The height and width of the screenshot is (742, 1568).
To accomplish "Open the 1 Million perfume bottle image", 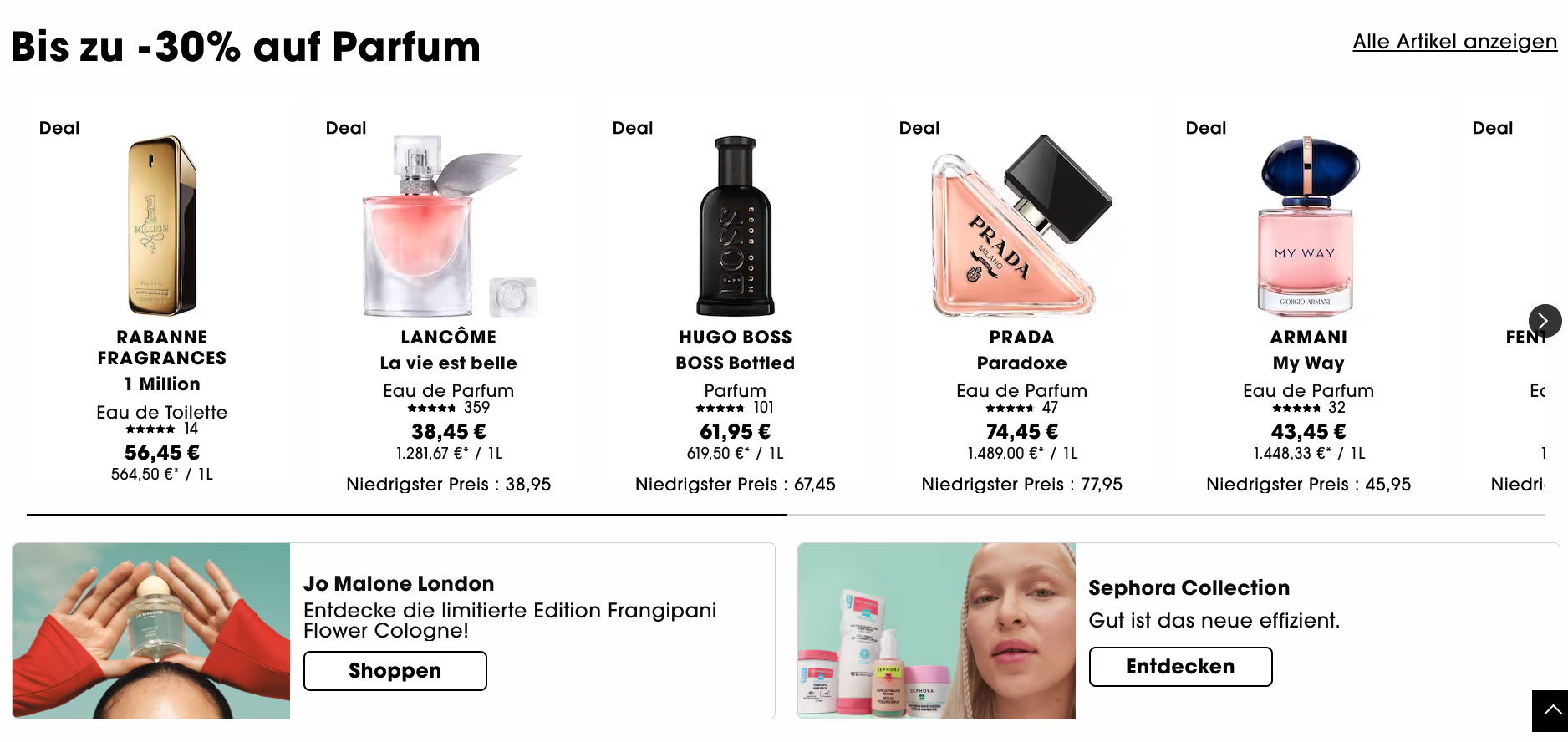I will pyautogui.click(x=162, y=226).
